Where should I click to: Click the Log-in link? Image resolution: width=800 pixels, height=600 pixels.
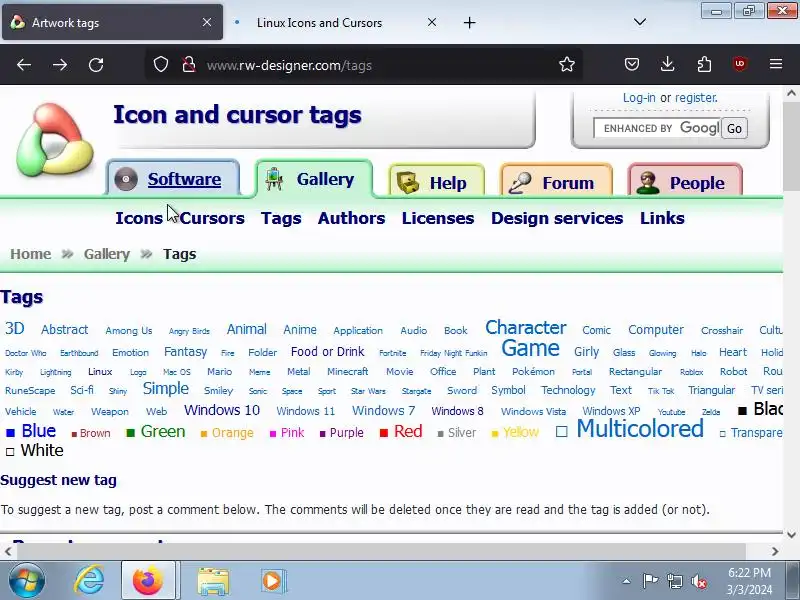point(639,97)
